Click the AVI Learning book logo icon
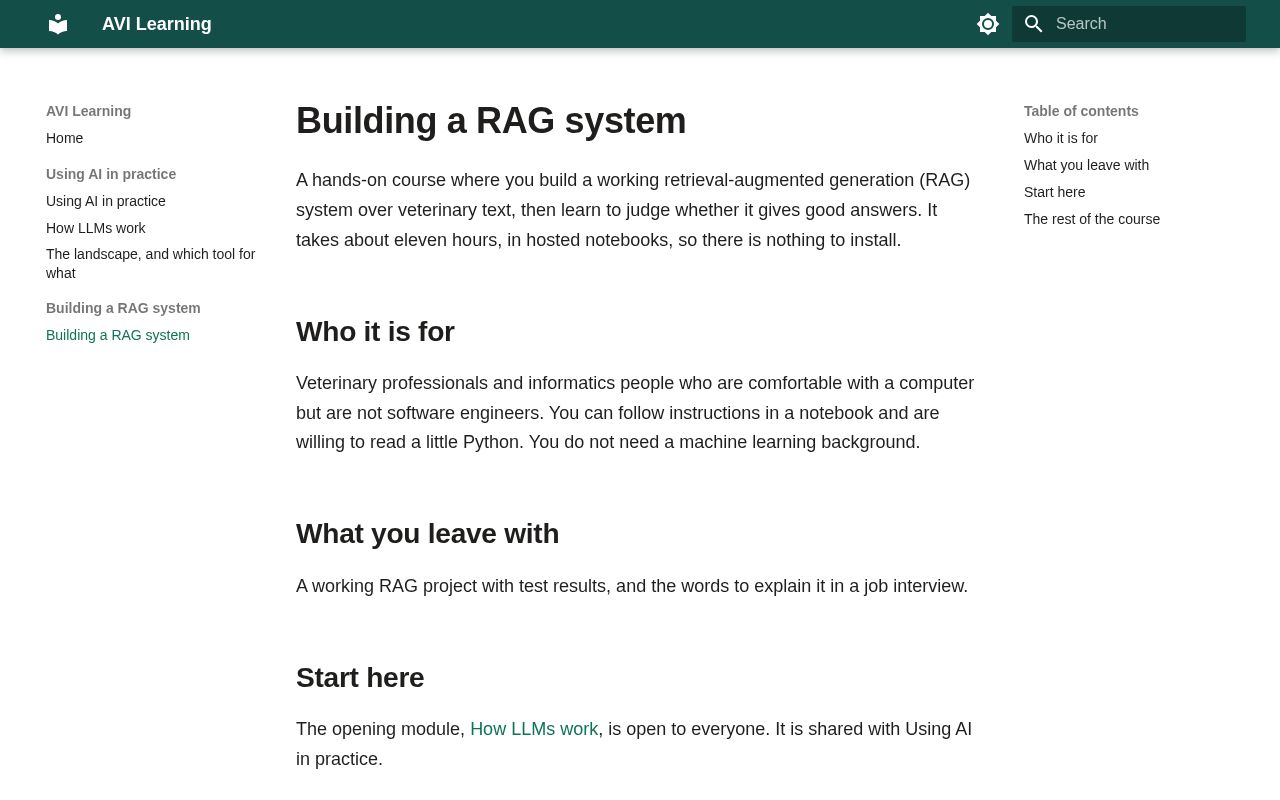This screenshot has height=800, width=1280. click(x=58, y=24)
